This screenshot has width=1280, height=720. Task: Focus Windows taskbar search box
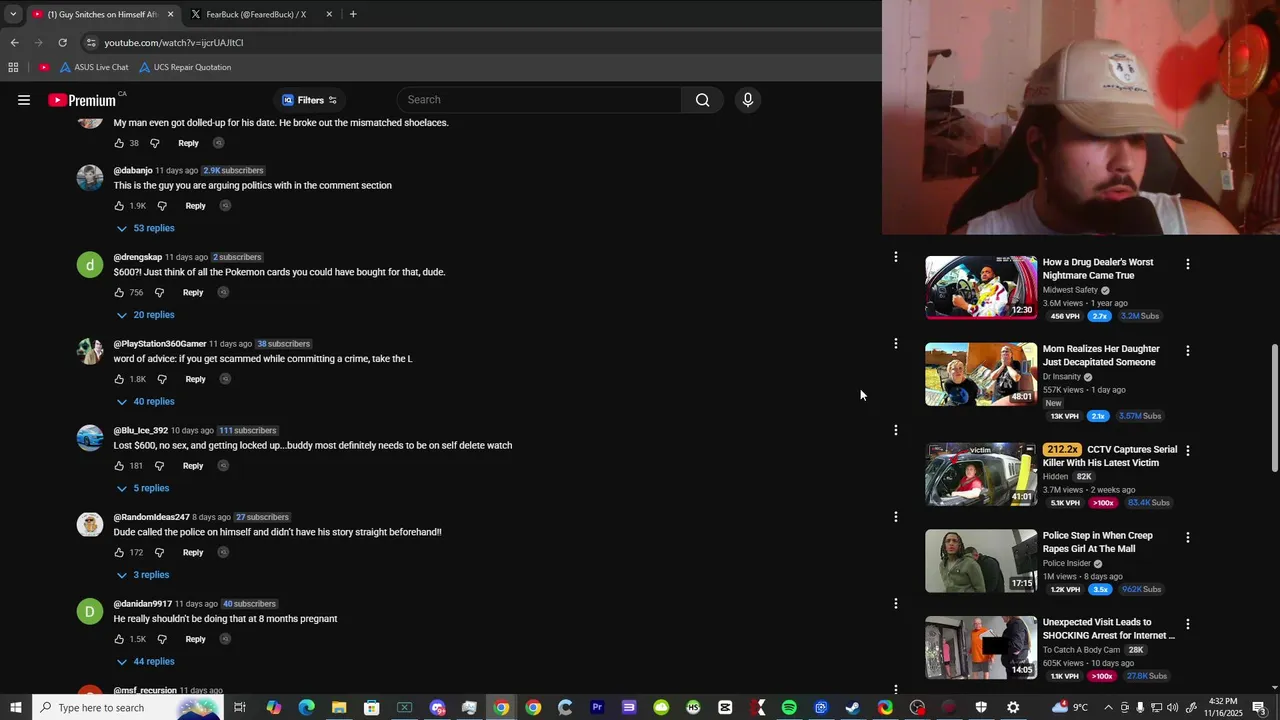click(130, 708)
